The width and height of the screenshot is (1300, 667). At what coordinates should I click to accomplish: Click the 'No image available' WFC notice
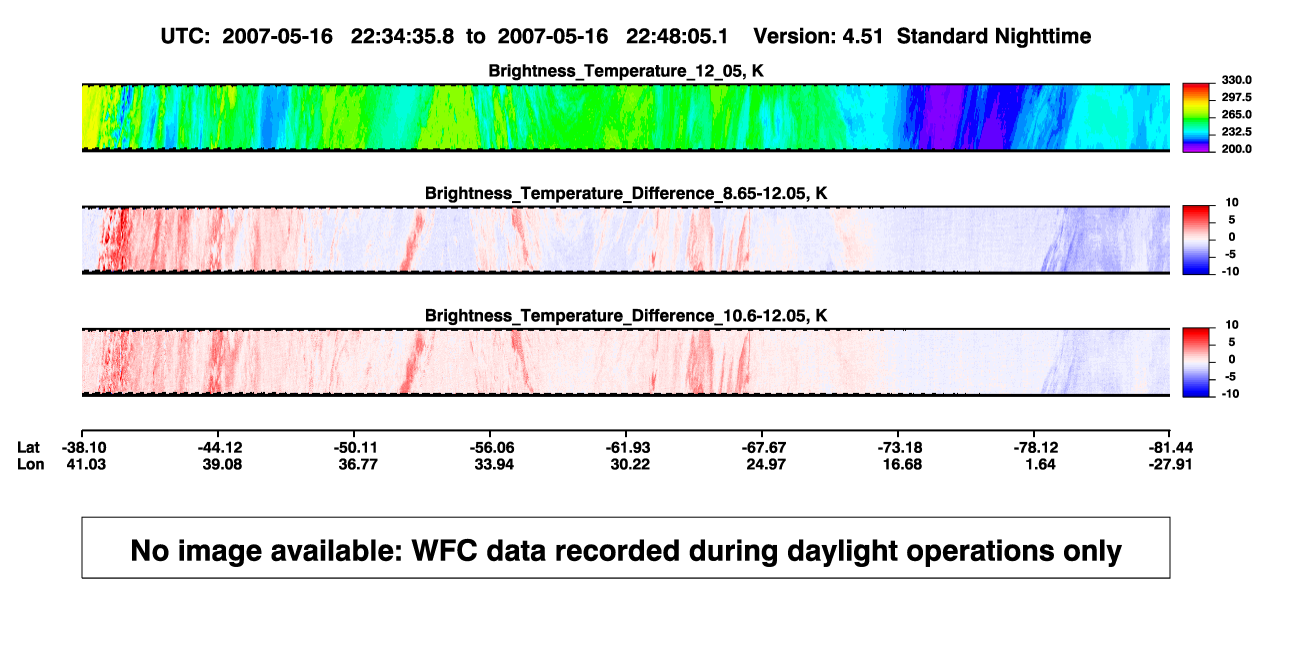pyautogui.click(x=626, y=548)
